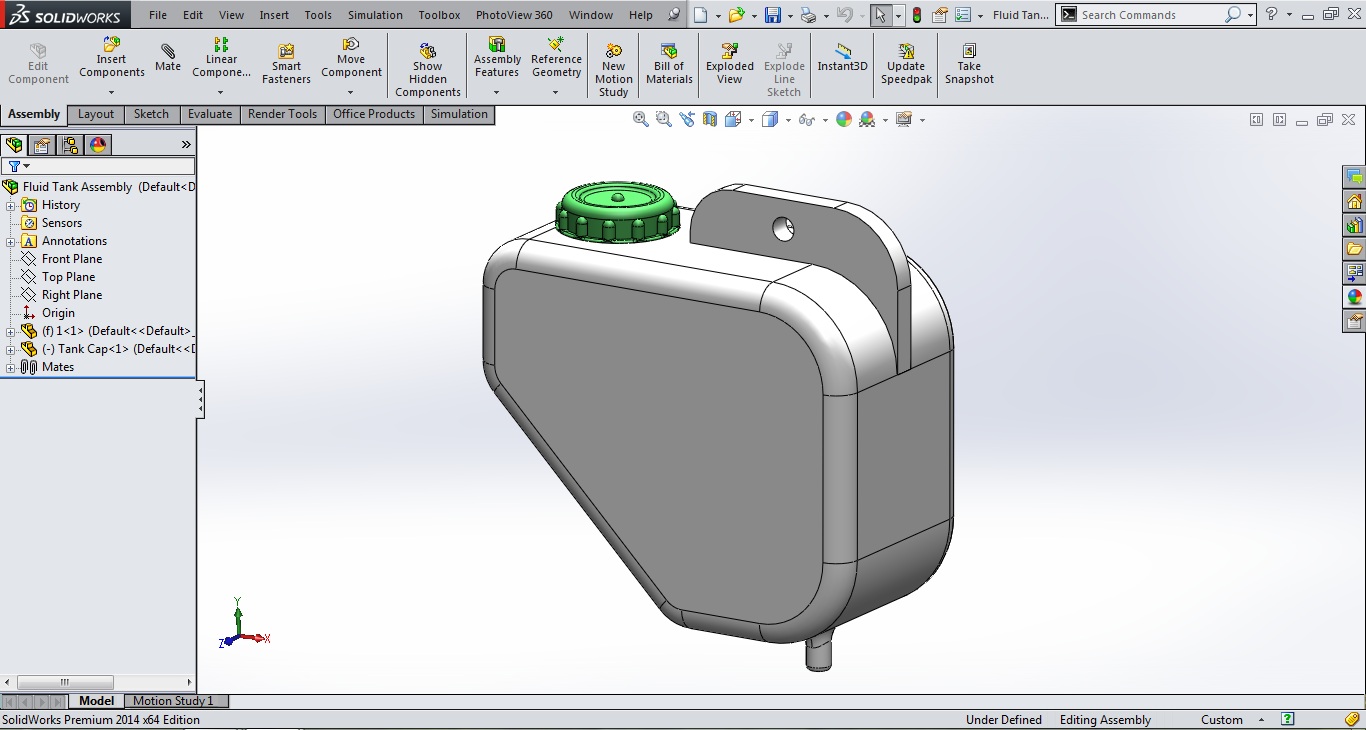Click Show Hidden Components
This screenshot has height=730, width=1366.
coord(428,70)
